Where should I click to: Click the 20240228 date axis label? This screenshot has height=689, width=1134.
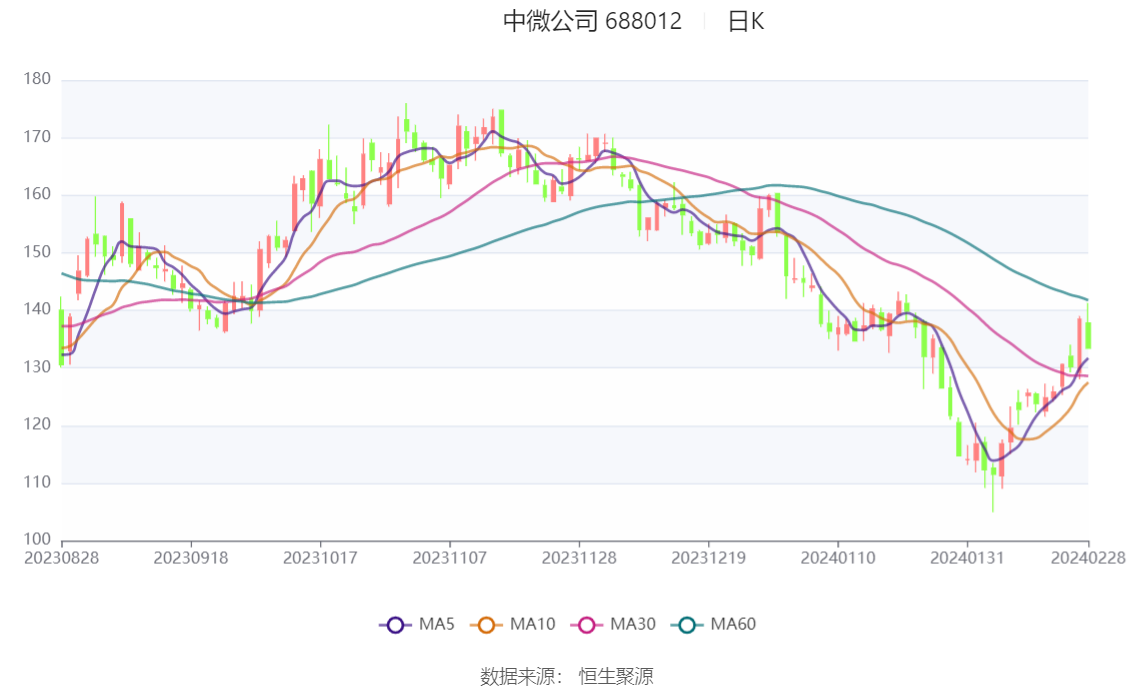(1088, 558)
